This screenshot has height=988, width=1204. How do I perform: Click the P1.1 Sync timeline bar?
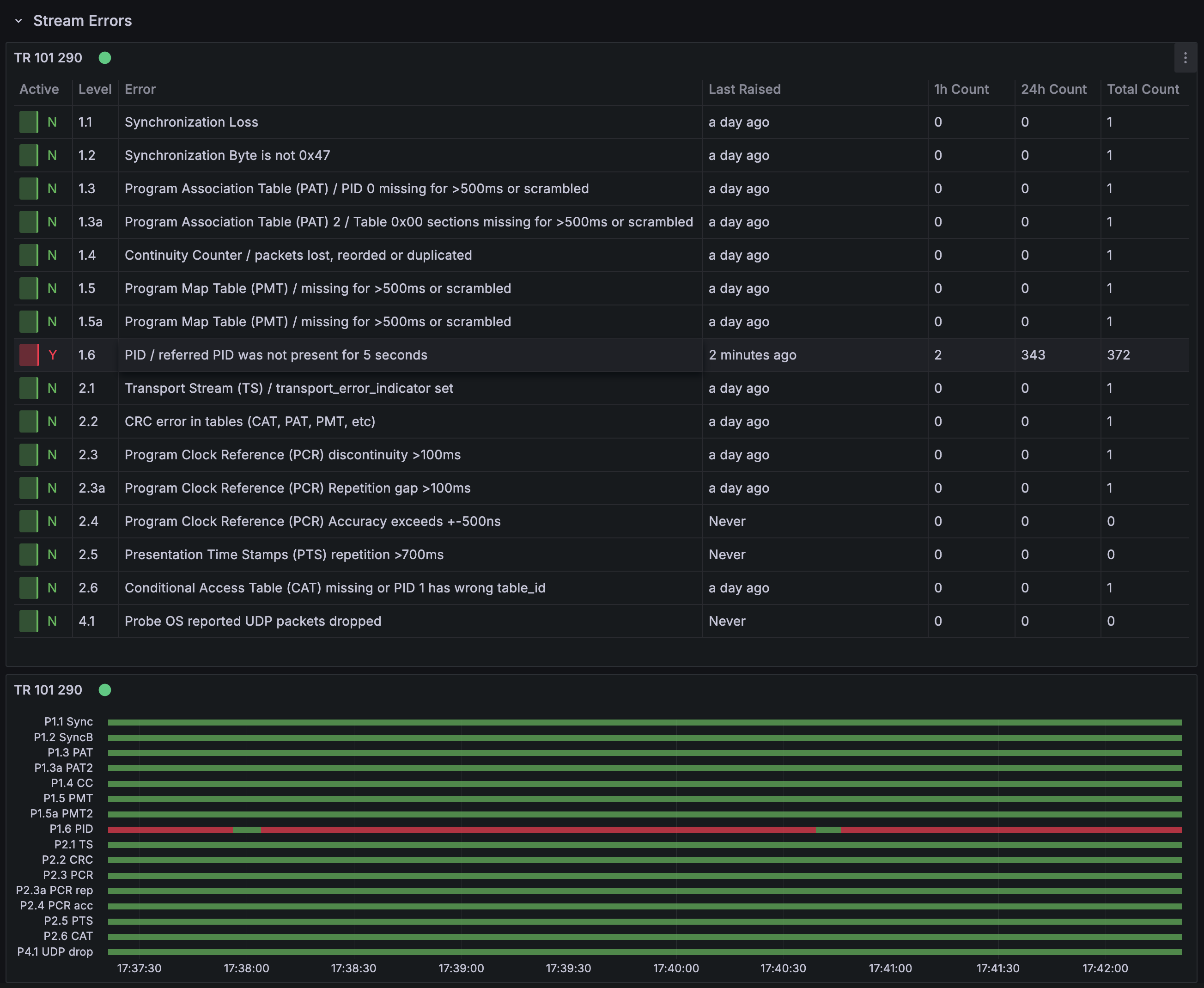644,722
